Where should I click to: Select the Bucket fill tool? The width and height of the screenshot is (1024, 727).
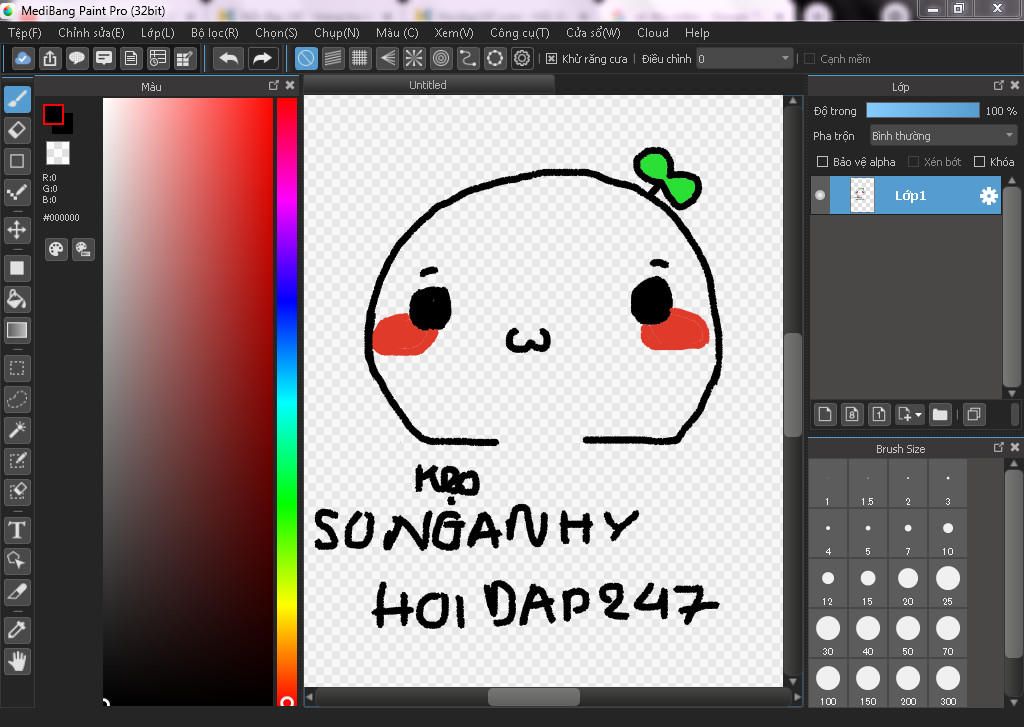pyautogui.click(x=18, y=299)
